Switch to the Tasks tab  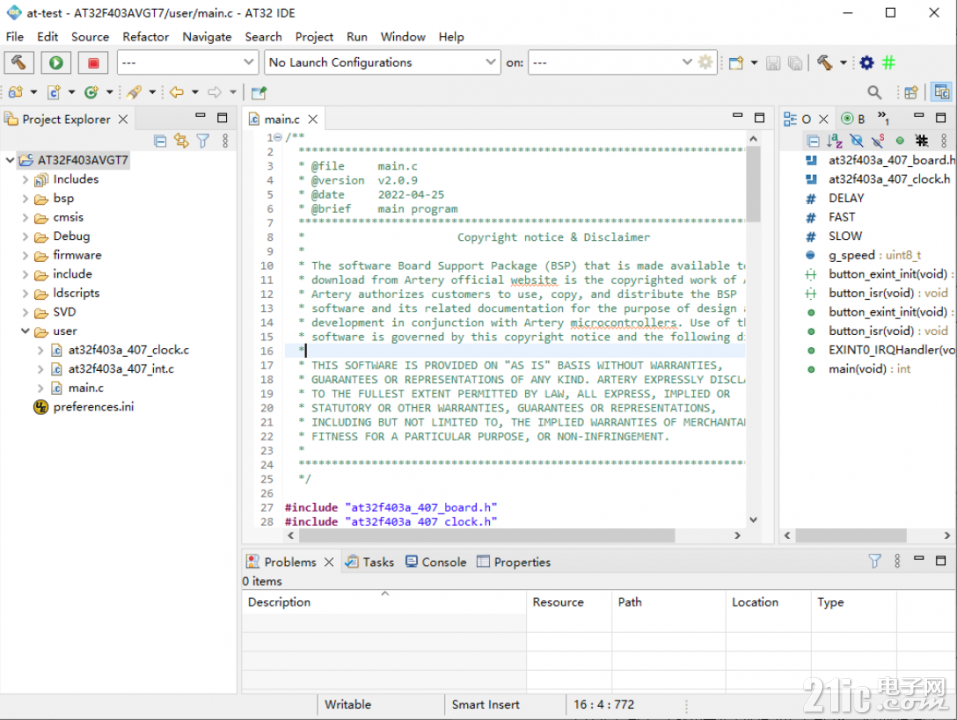[370, 561]
